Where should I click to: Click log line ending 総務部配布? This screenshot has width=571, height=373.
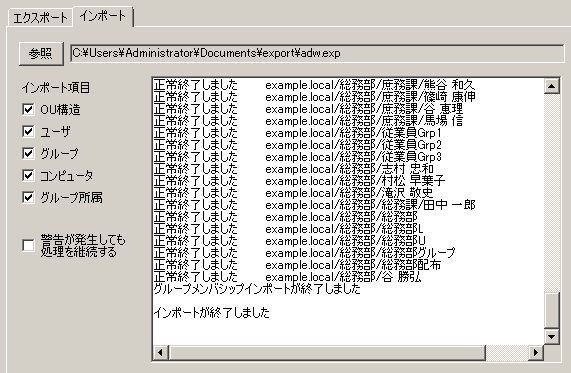(x=297, y=266)
